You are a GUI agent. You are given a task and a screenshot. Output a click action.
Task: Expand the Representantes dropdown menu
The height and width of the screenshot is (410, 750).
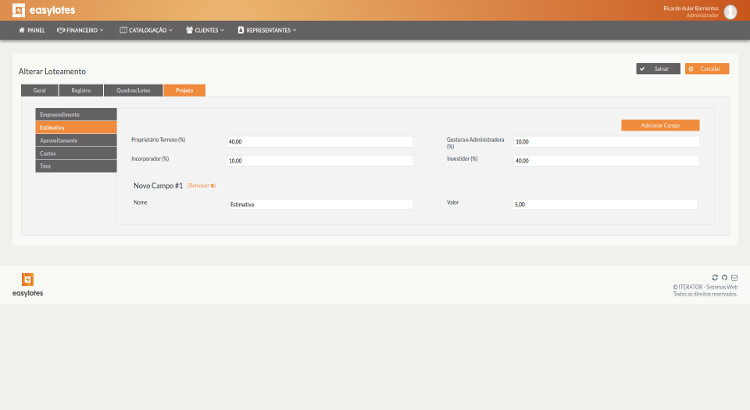tap(267, 30)
